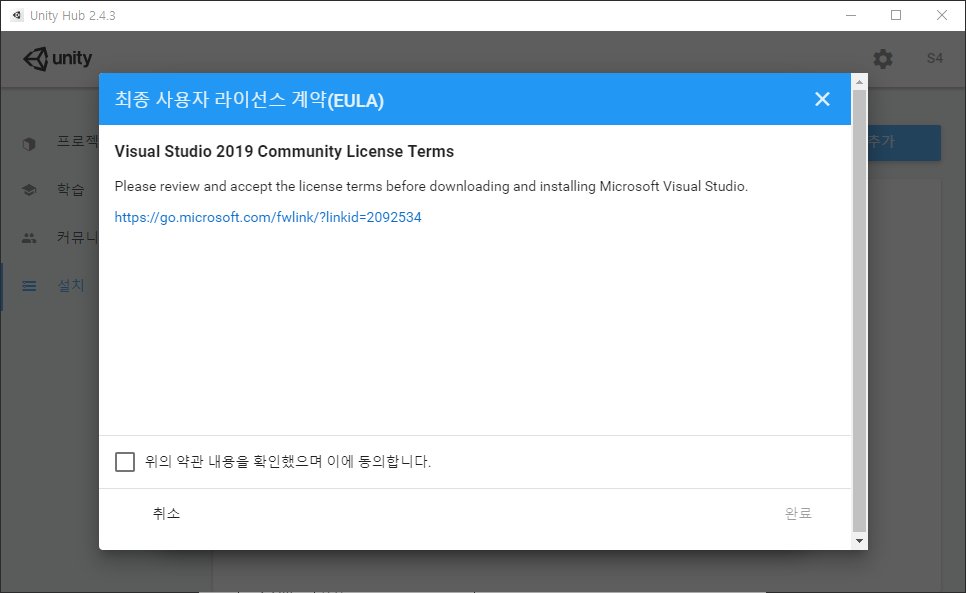Close the EULA dialog with the X
Image resolution: width=966 pixels, height=593 pixels.
(822, 99)
